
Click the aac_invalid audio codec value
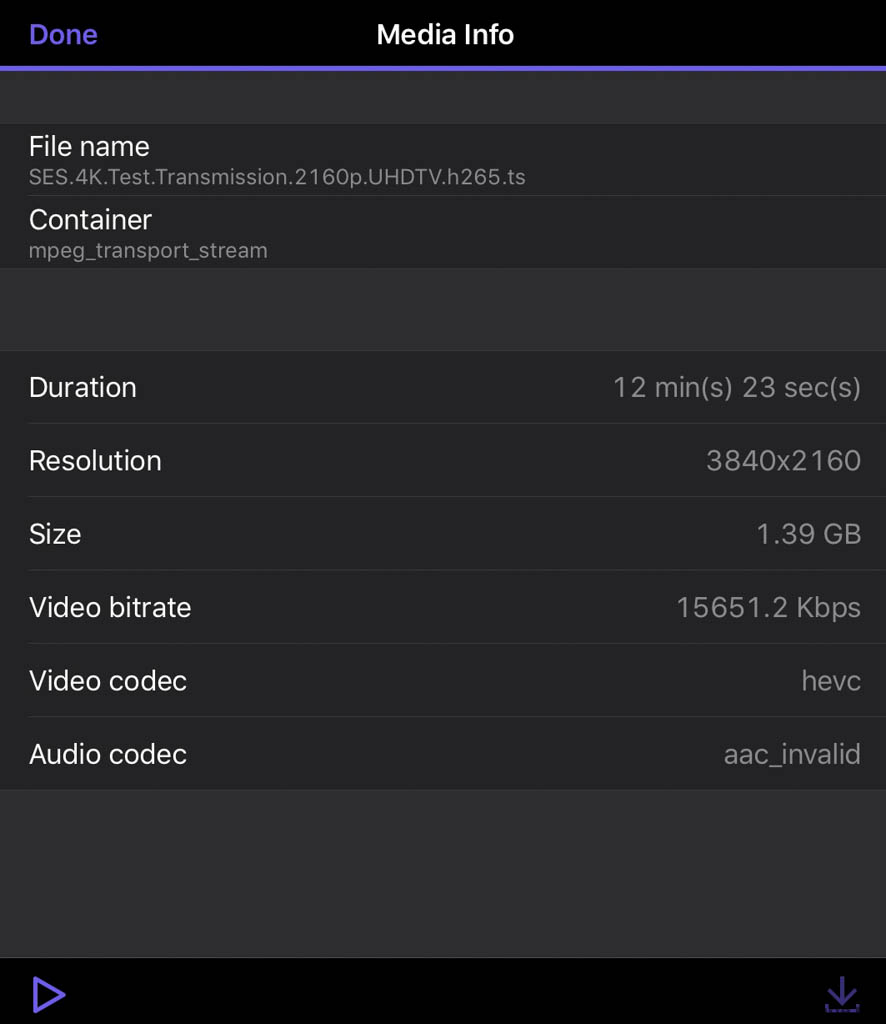click(792, 754)
